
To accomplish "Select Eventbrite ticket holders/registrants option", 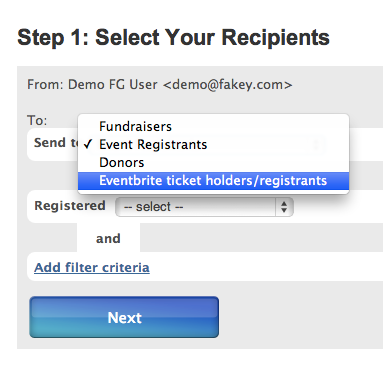I will click(213, 180).
